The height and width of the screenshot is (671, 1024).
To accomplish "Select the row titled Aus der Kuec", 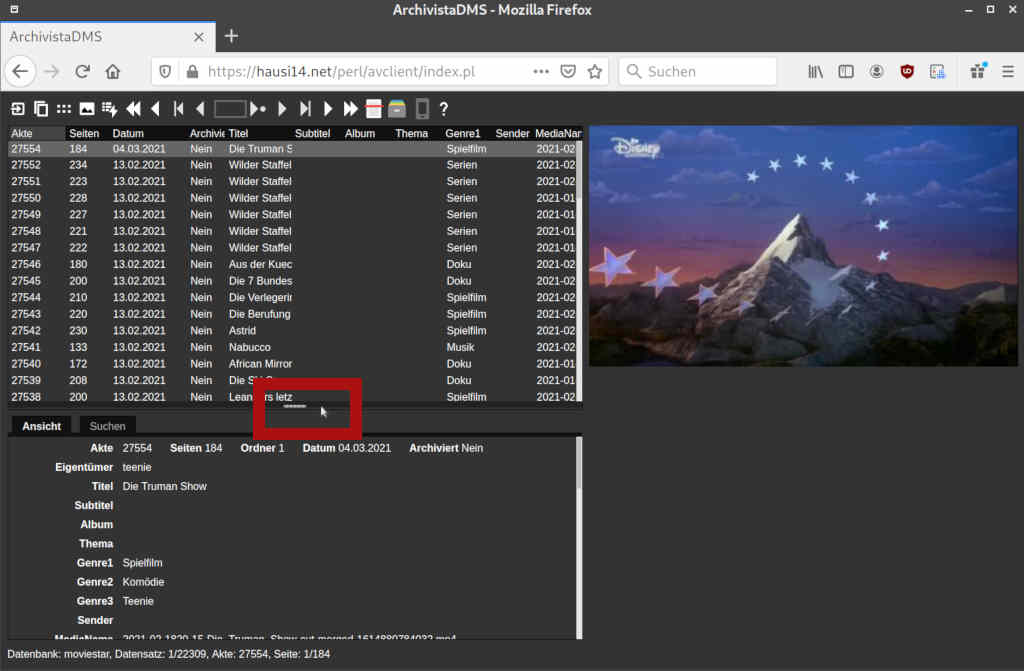I will click(x=293, y=264).
